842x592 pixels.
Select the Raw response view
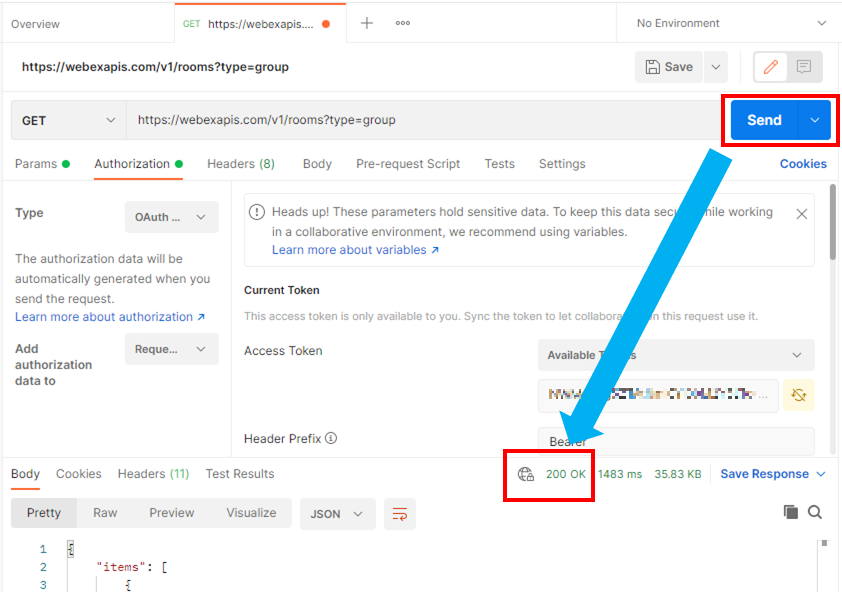click(105, 513)
